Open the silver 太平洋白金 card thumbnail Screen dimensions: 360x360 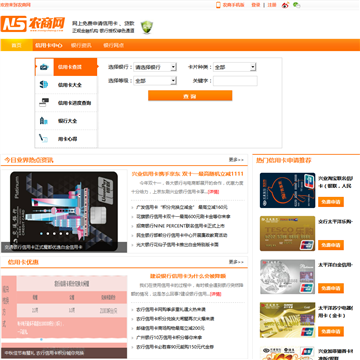coord(287,277)
